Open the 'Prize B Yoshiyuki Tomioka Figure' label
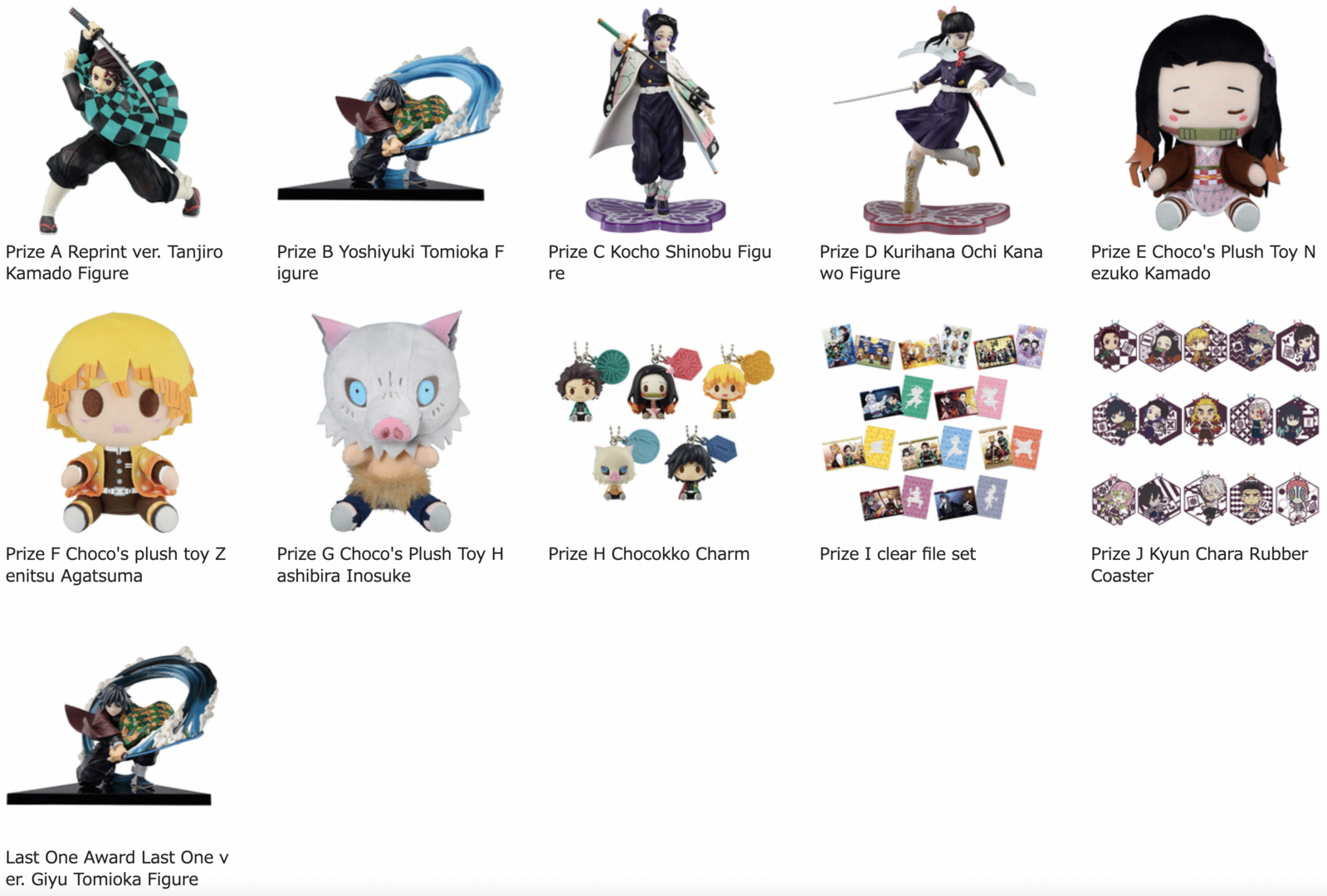The height and width of the screenshot is (896, 1327). tap(390, 262)
